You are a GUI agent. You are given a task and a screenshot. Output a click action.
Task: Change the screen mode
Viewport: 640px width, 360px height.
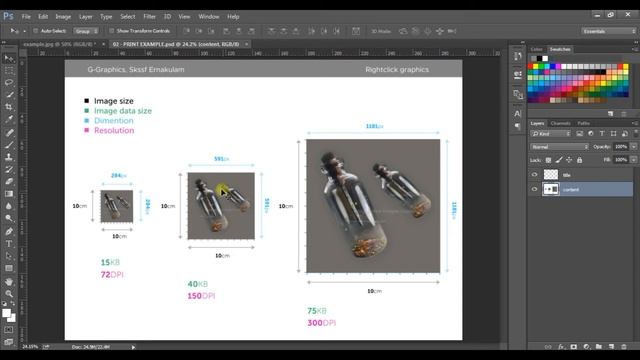click(9, 342)
